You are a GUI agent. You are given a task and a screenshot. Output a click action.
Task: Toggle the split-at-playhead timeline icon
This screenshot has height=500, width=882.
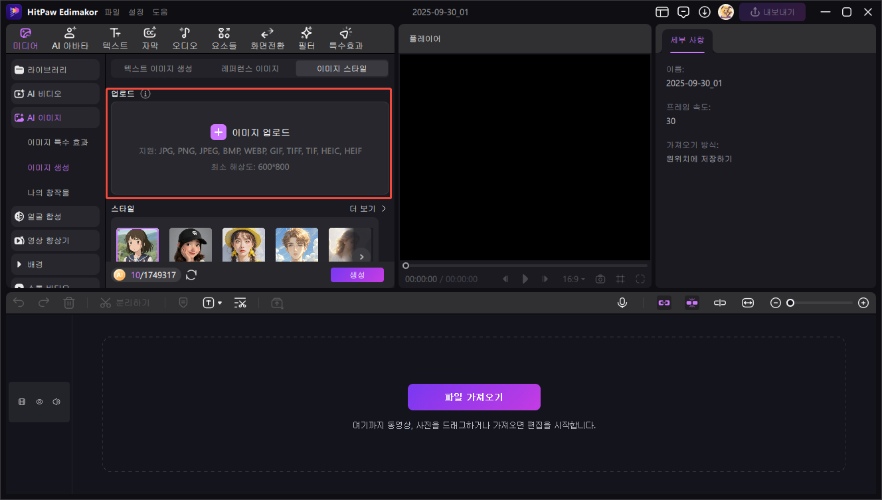[719, 303]
